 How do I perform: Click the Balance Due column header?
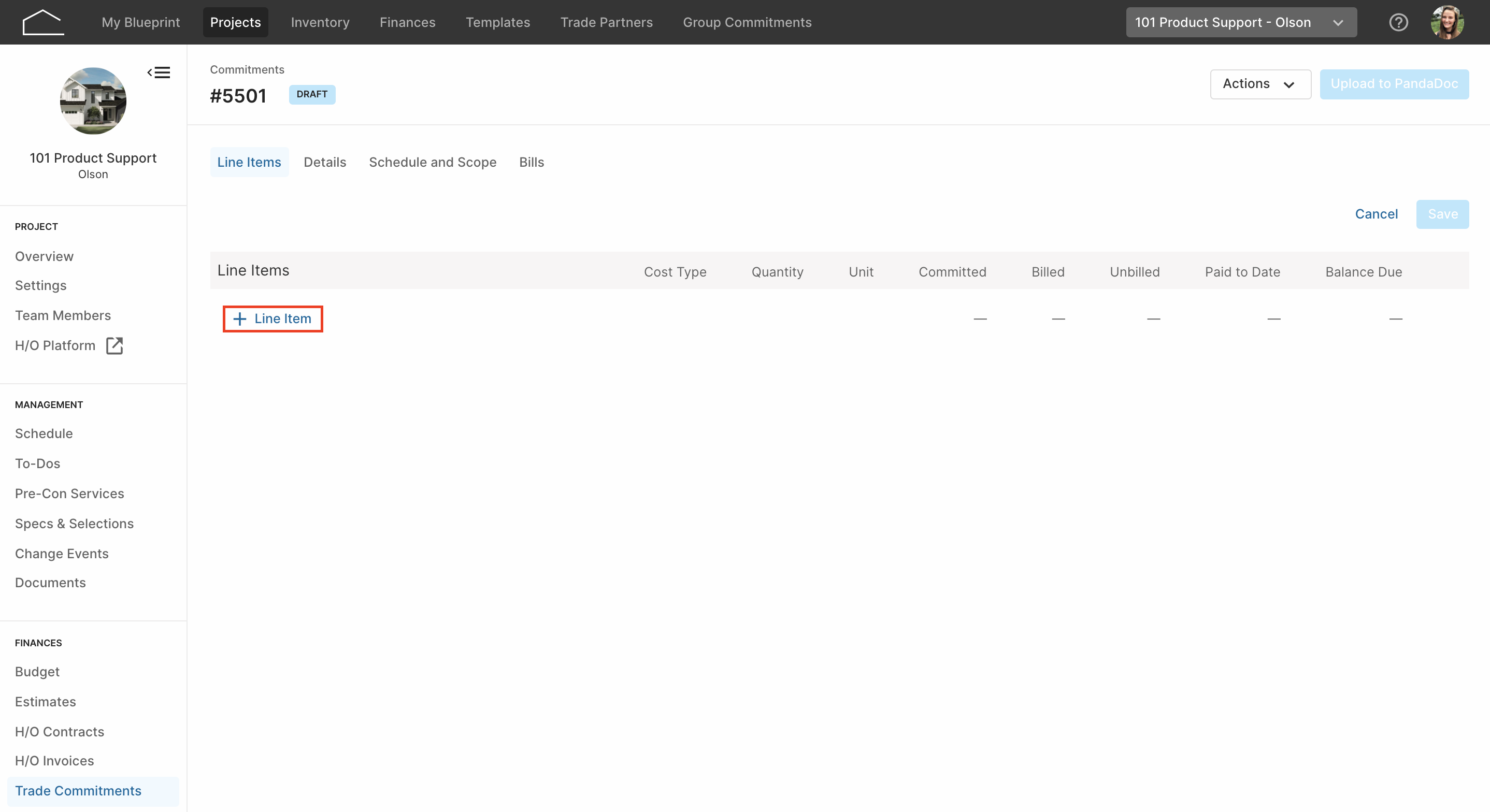click(1363, 272)
